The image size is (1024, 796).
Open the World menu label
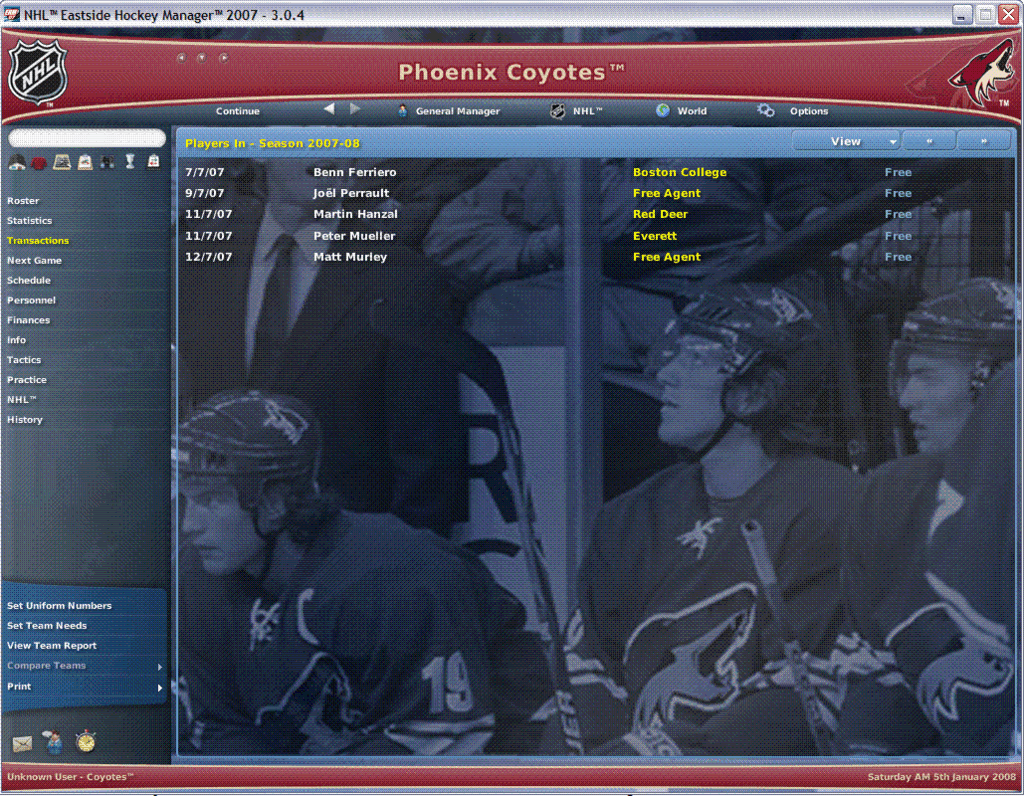tap(692, 111)
